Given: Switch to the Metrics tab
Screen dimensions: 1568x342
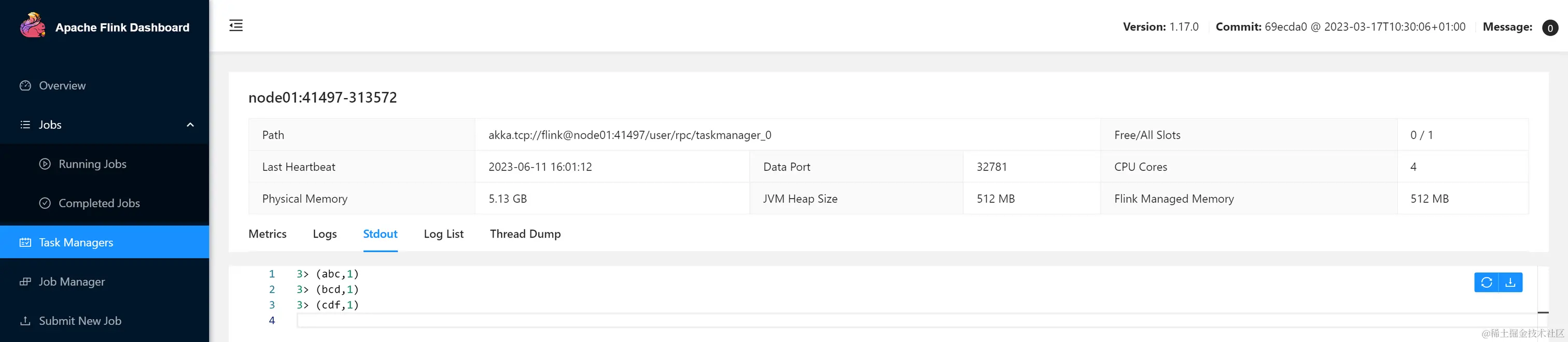Looking at the screenshot, I should tap(267, 234).
